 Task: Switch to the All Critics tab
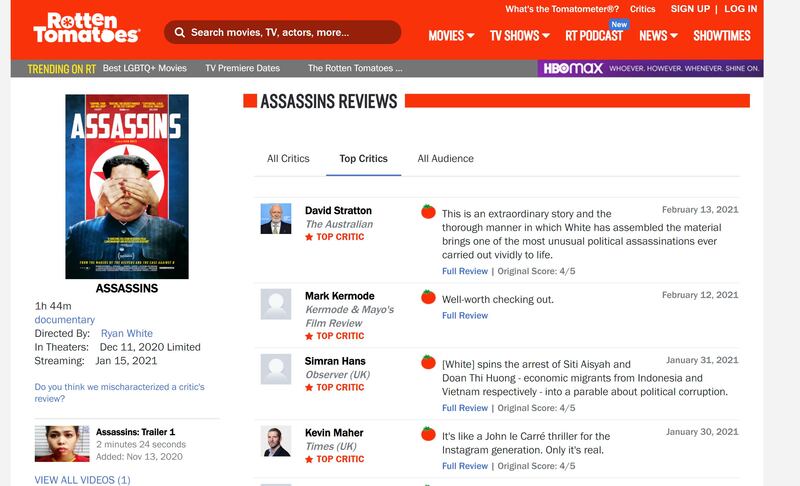click(x=288, y=159)
